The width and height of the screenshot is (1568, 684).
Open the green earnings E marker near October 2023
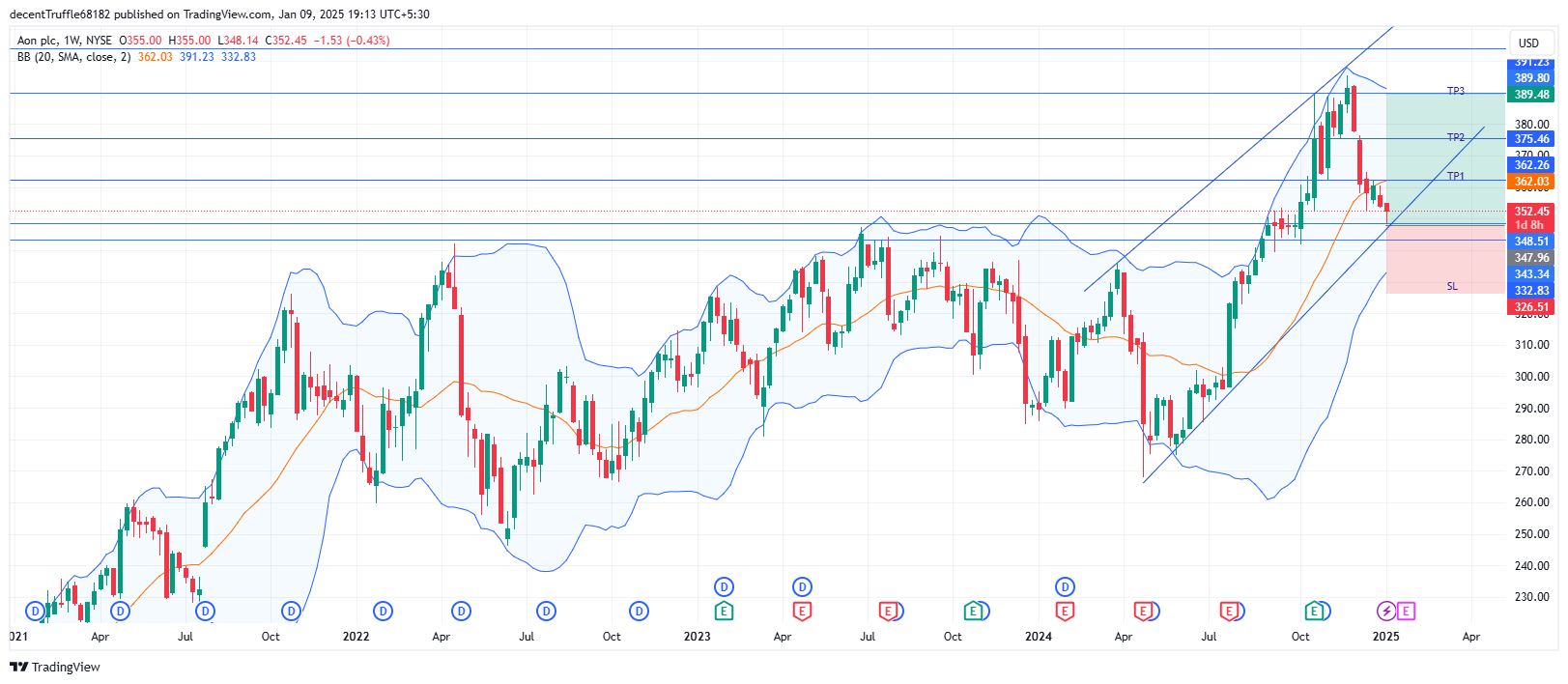(x=973, y=611)
